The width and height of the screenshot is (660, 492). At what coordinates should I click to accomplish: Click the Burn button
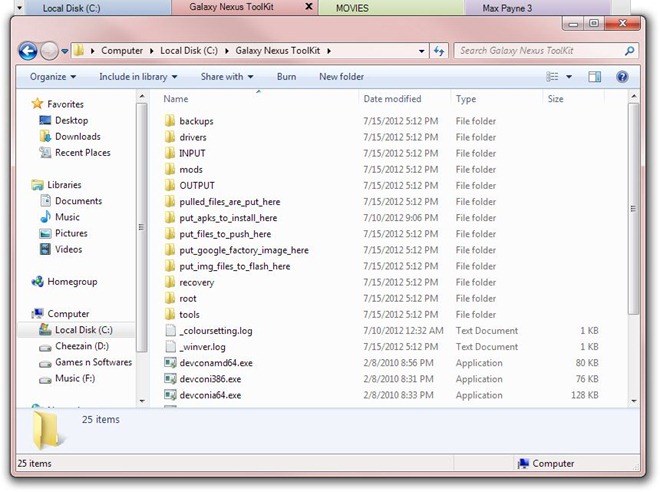point(286,77)
